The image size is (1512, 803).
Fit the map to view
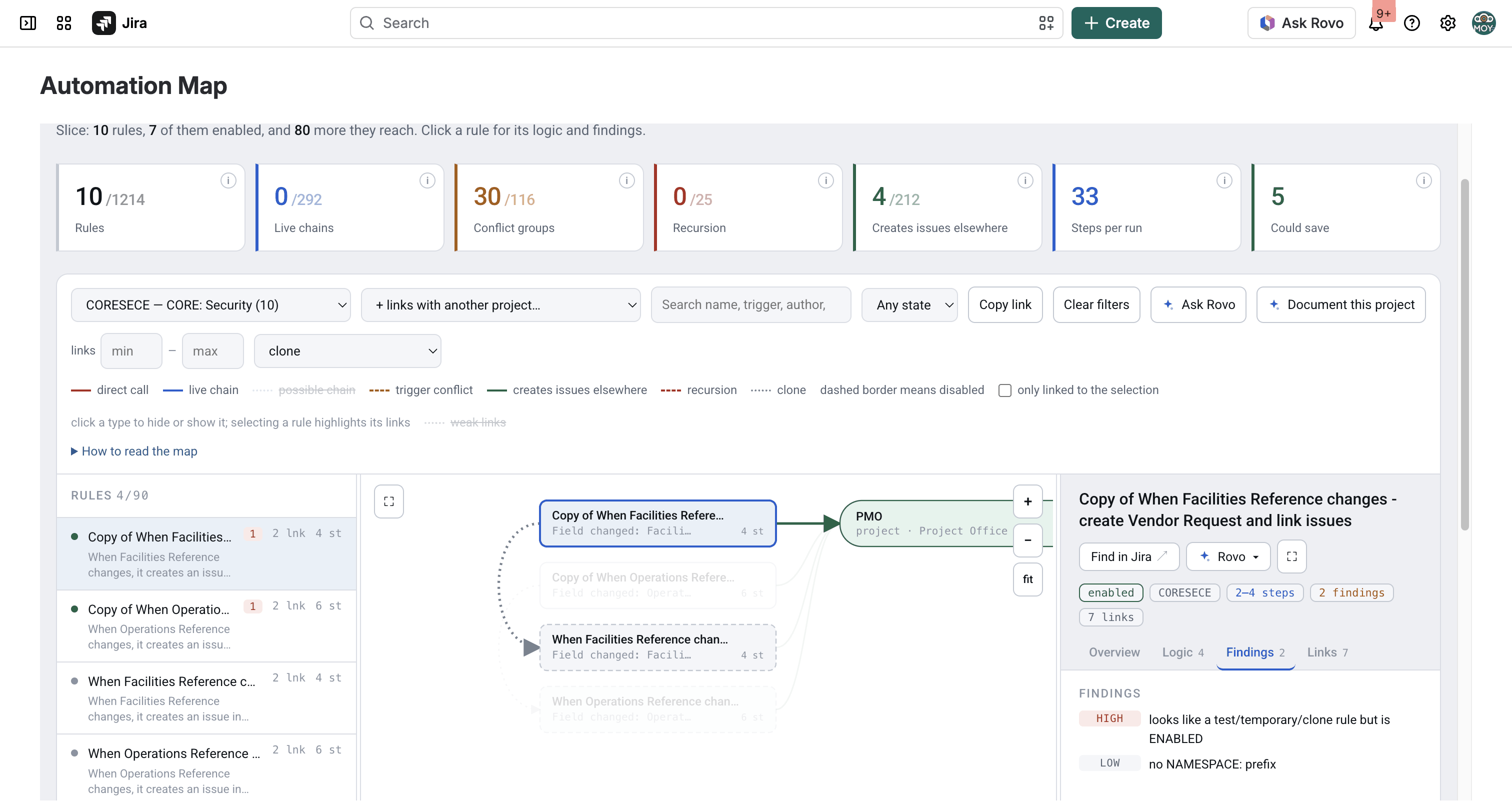(1028, 579)
